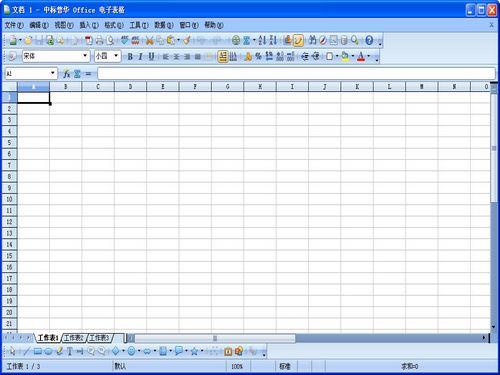Open the 编辑 menu
The width and height of the screenshot is (500, 375).
39,25
